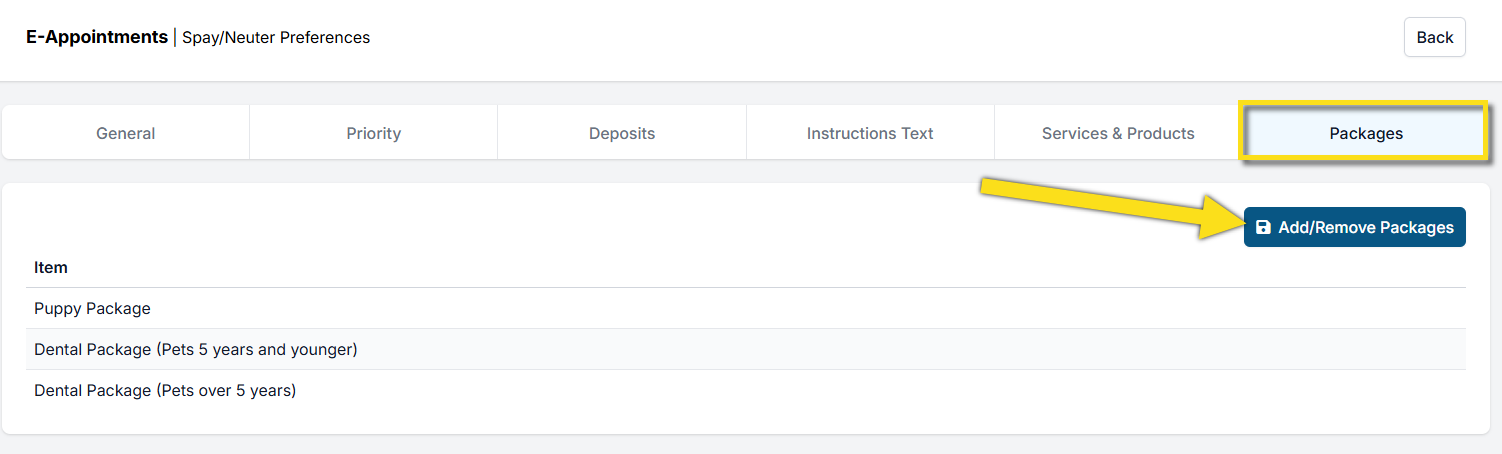Open the Priority tab

tap(373, 133)
